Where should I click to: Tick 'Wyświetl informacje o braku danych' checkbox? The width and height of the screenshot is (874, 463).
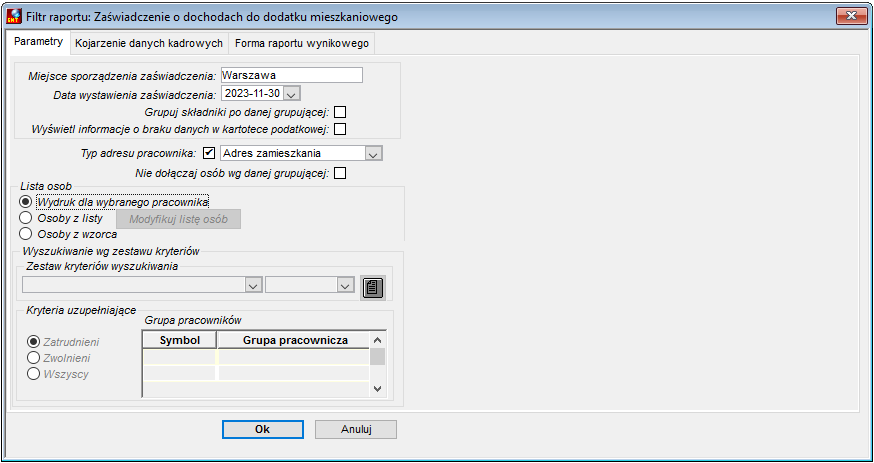tap(340, 129)
